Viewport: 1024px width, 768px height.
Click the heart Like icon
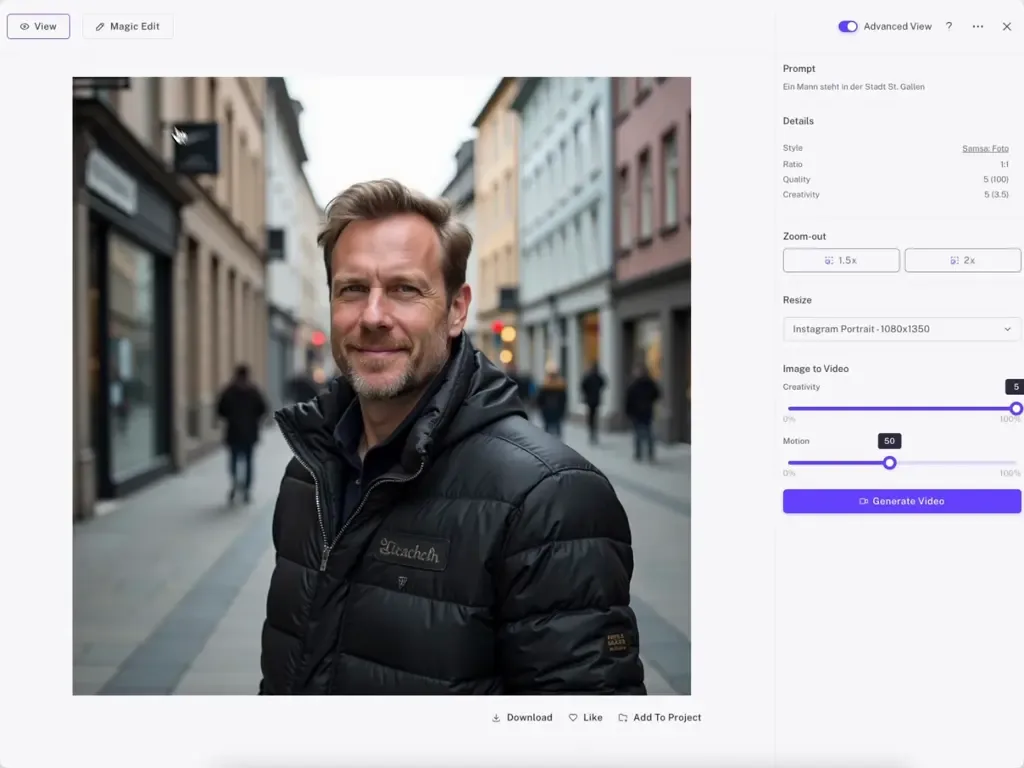pos(573,717)
